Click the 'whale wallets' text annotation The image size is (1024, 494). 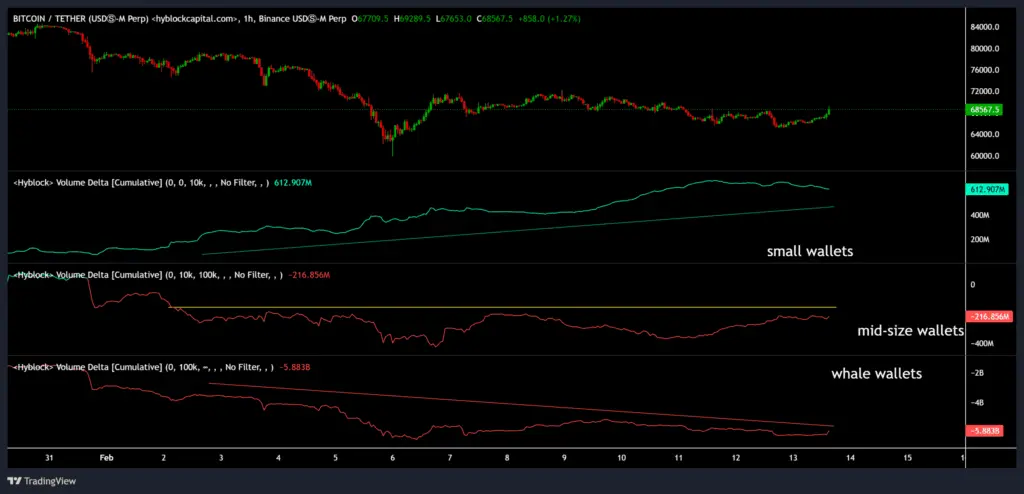(x=876, y=374)
